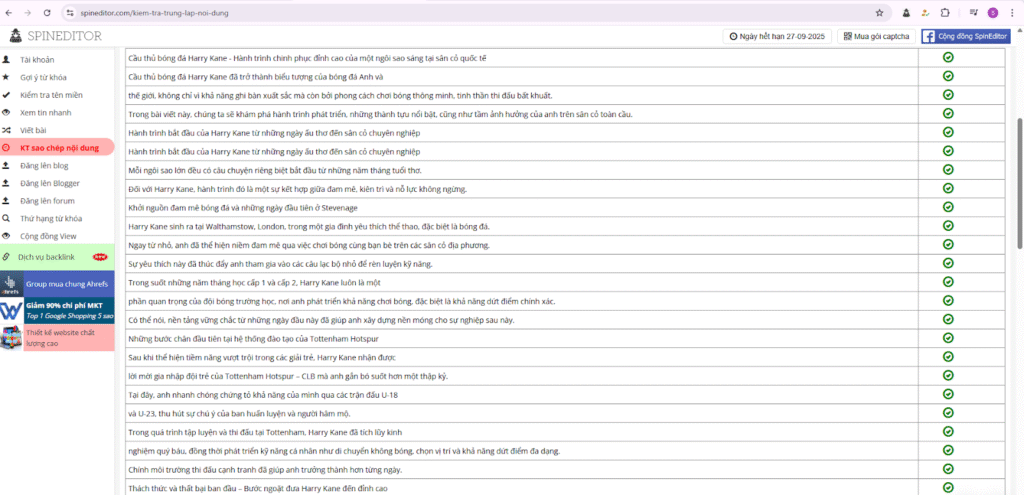Open Đăng lên Blogger in the sidebar
This screenshot has height=495, width=1024.
tap(49, 183)
